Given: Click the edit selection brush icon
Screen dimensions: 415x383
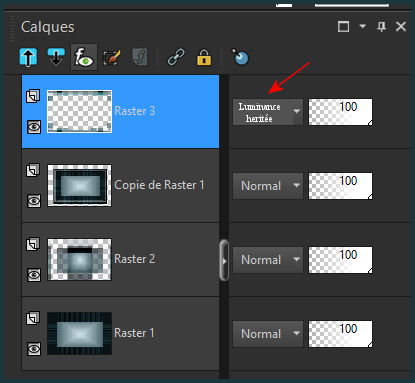Looking at the screenshot, I should (x=112, y=58).
